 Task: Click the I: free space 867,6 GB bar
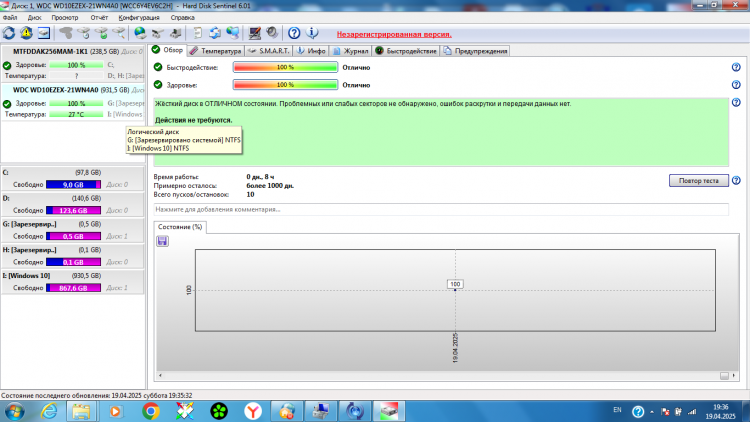[x=73, y=288]
